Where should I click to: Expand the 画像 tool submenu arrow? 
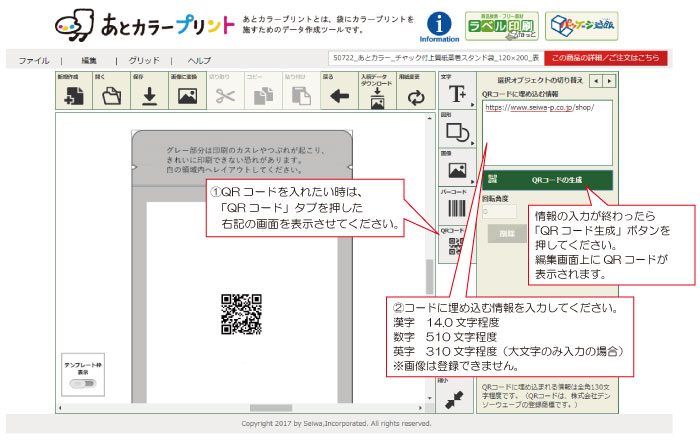pos(472,182)
